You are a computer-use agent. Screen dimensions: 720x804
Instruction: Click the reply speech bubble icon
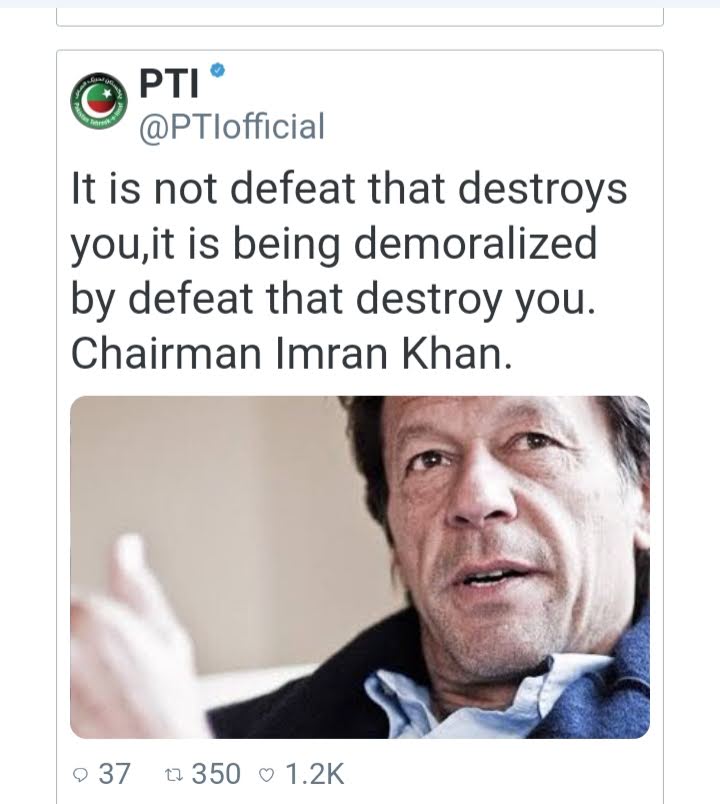point(81,775)
